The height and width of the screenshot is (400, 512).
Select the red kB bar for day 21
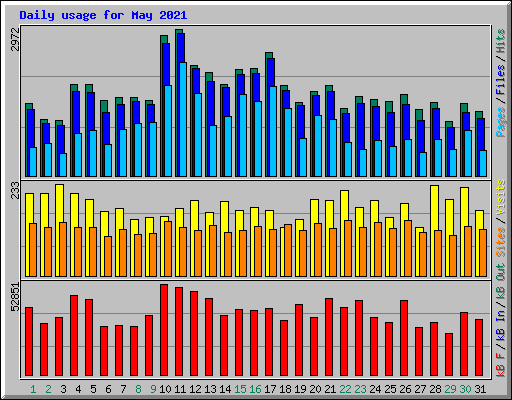(x=329, y=337)
